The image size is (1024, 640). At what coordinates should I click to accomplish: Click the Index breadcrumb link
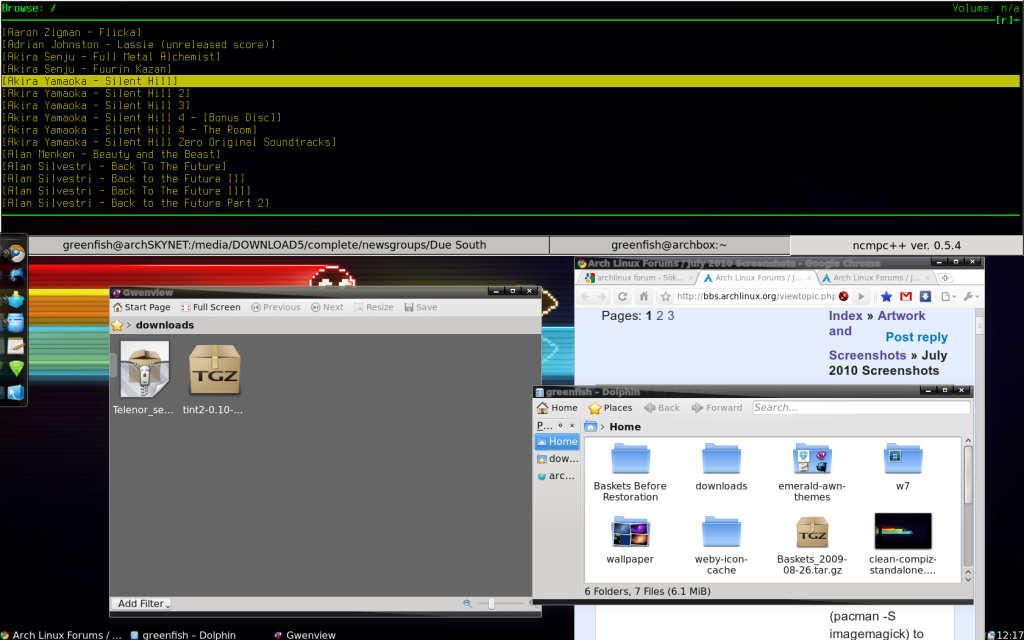[x=846, y=315]
